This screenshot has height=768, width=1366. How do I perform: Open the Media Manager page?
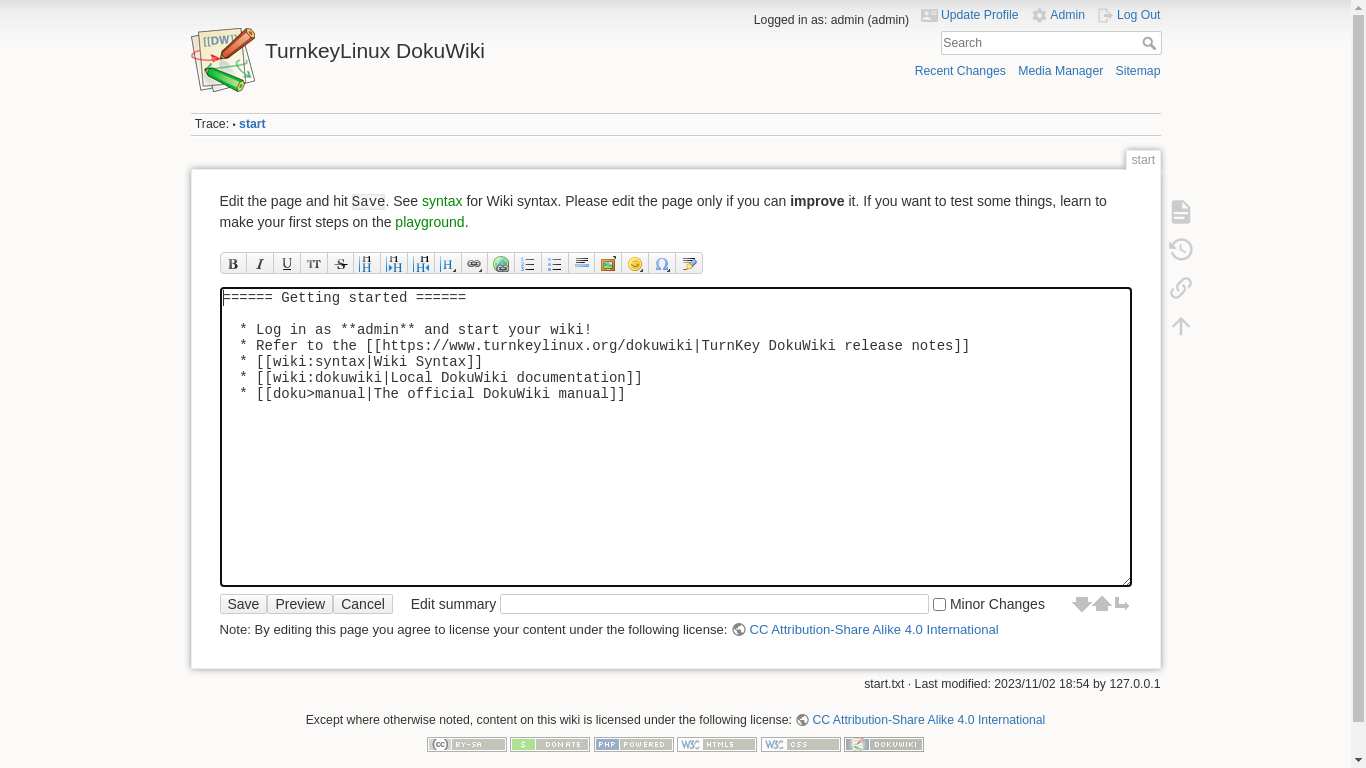point(1060,71)
